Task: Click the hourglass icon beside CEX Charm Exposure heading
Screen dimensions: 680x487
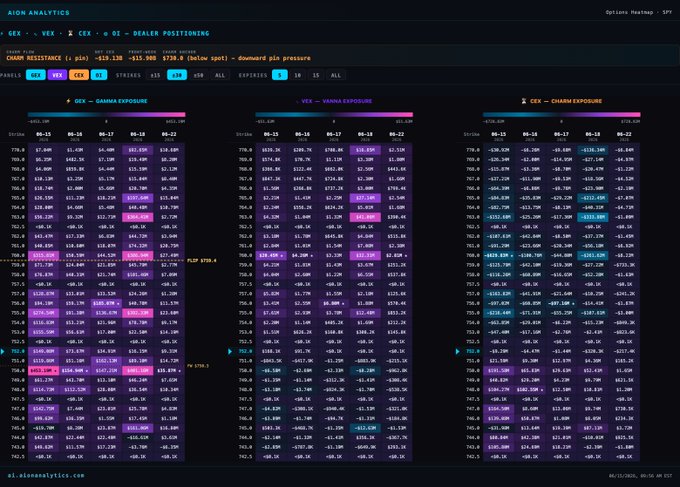Action: click(x=524, y=101)
